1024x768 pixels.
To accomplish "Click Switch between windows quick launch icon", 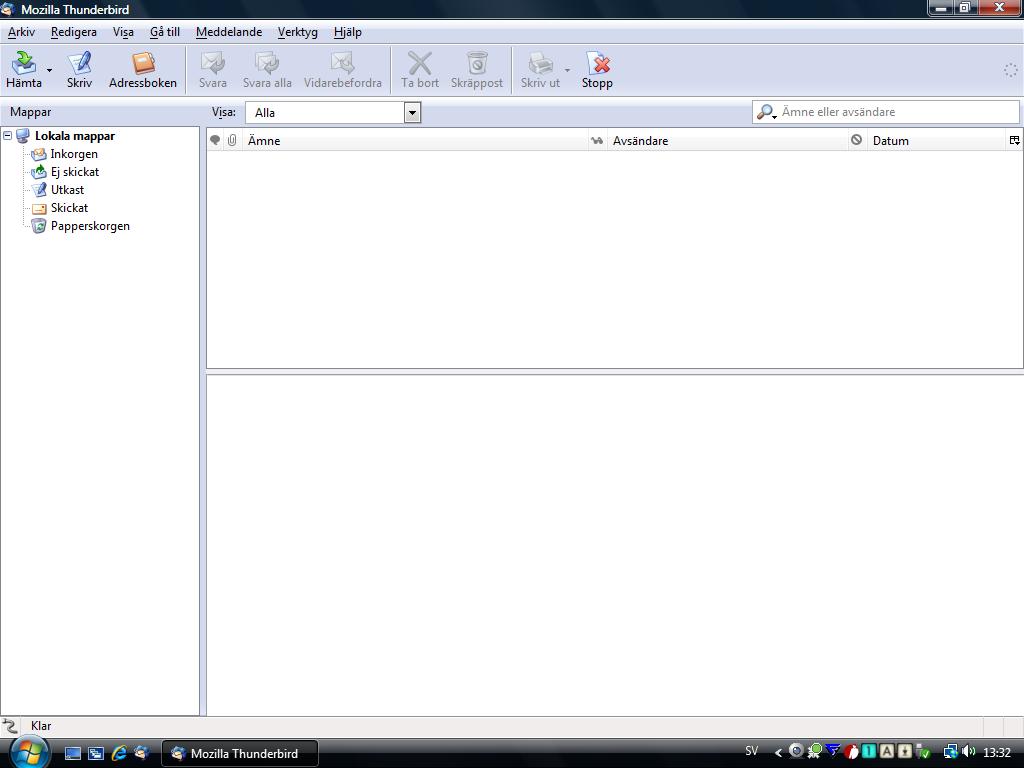I will [x=95, y=753].
